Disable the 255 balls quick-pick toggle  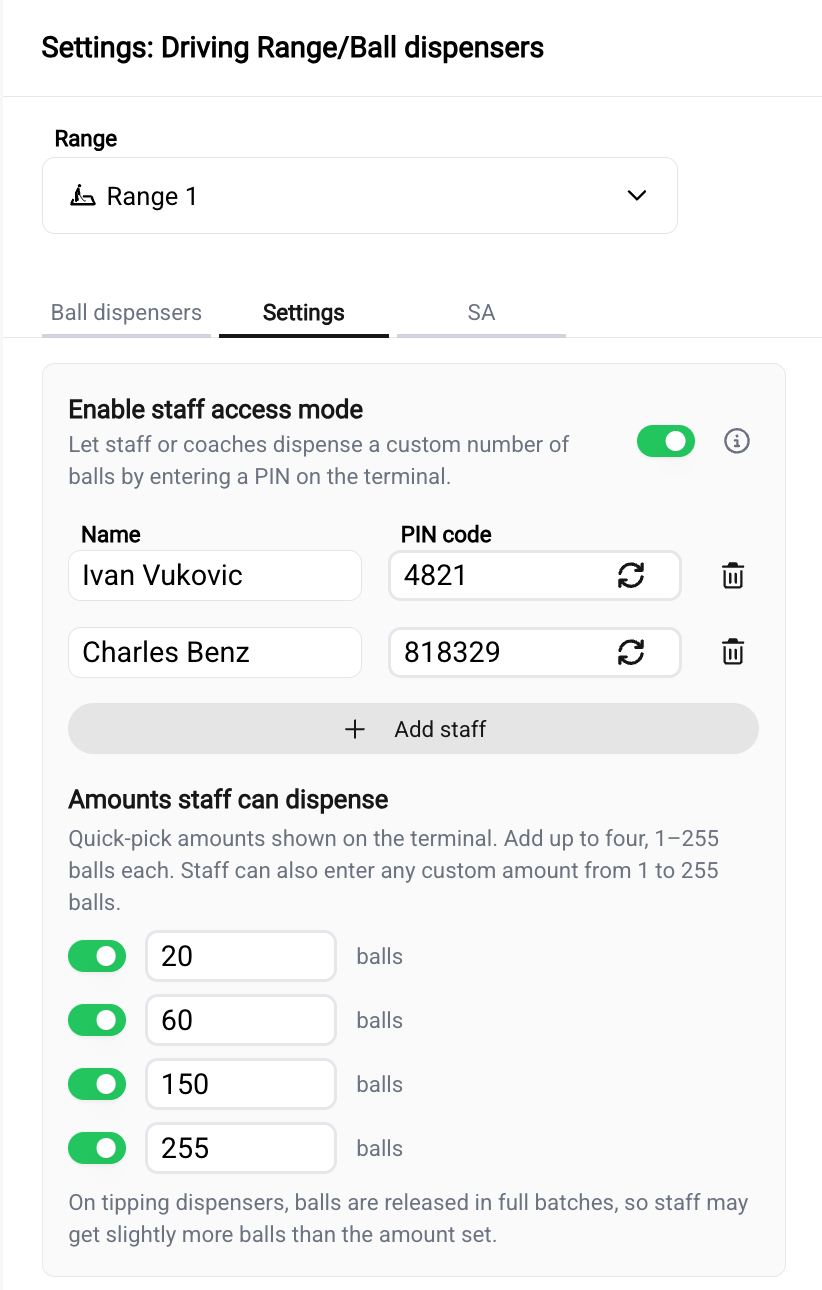coord(97,1148)
